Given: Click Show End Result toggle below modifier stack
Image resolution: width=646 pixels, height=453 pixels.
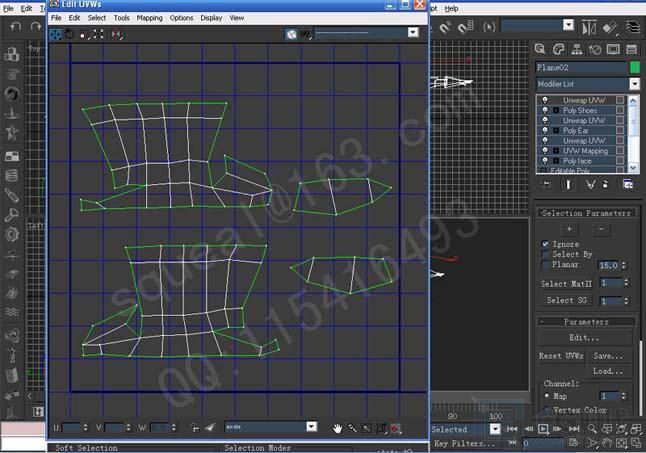Looking at the screenshot, I should [569, 184].
